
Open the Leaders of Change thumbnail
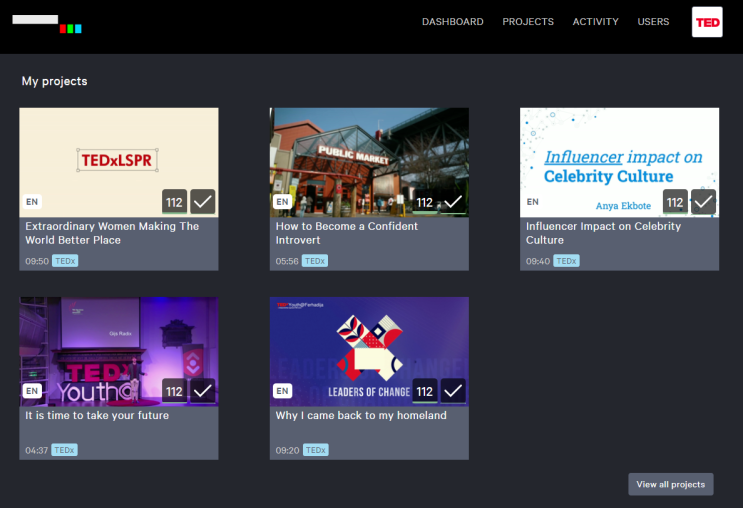[369, 352]
